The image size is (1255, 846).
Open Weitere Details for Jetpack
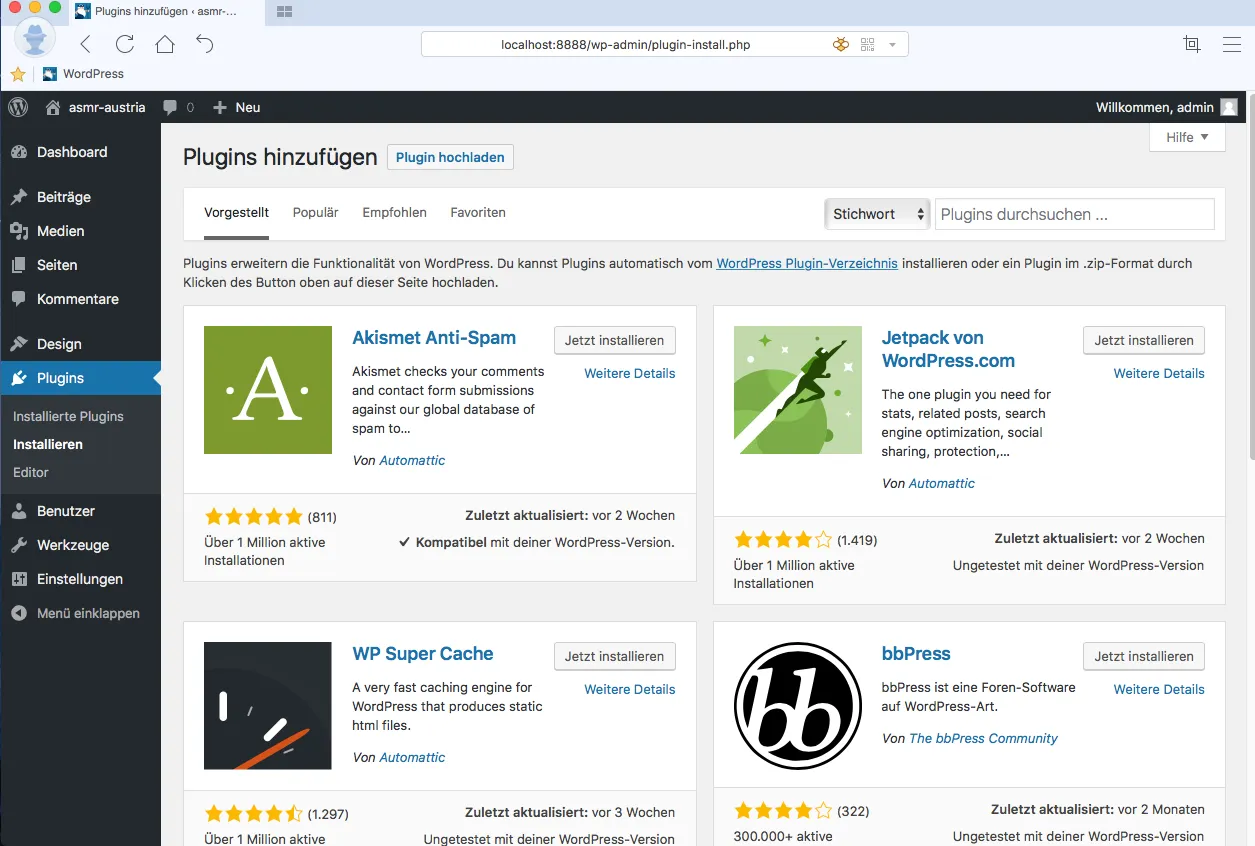coord(1159,373)
